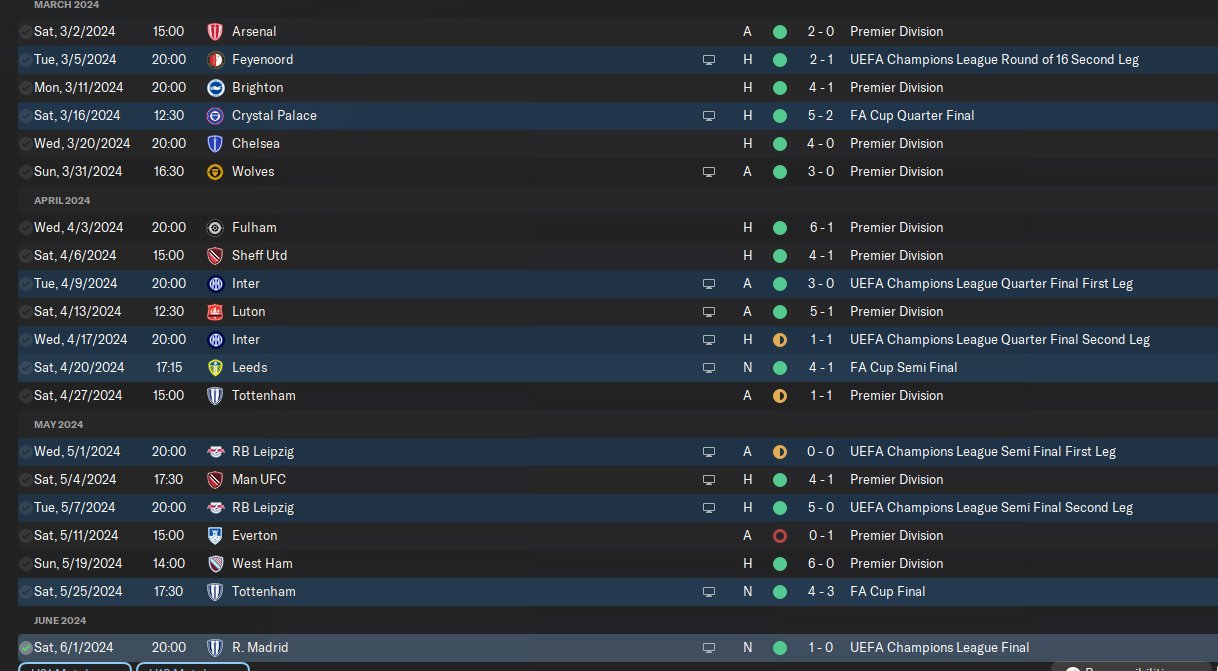Open the UEFA Champions League Final competition link
The width and height of the screenshot is (1218, 671).
(x=939, y=648)
